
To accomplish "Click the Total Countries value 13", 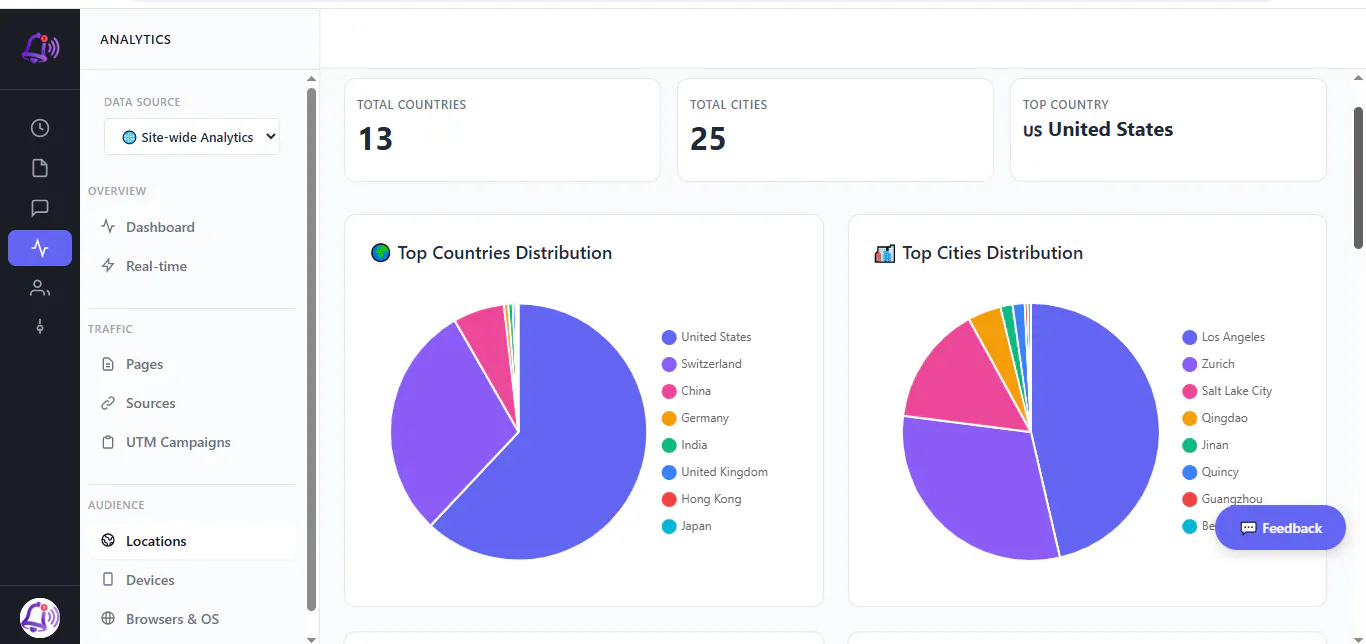I will [375, 138].
